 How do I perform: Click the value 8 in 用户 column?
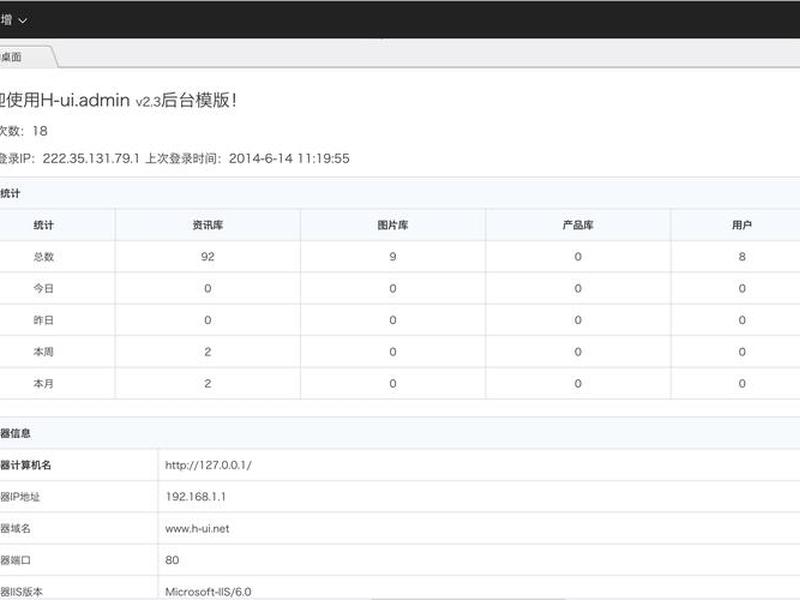pyautogui.click(x=742, y=257)
